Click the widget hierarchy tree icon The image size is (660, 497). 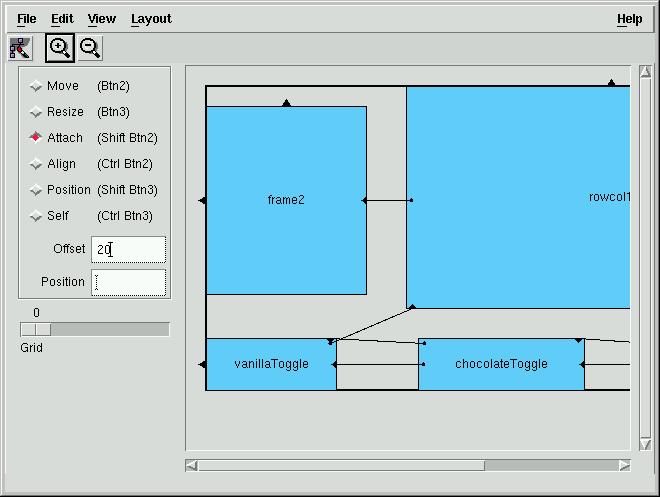click(20, 48)
